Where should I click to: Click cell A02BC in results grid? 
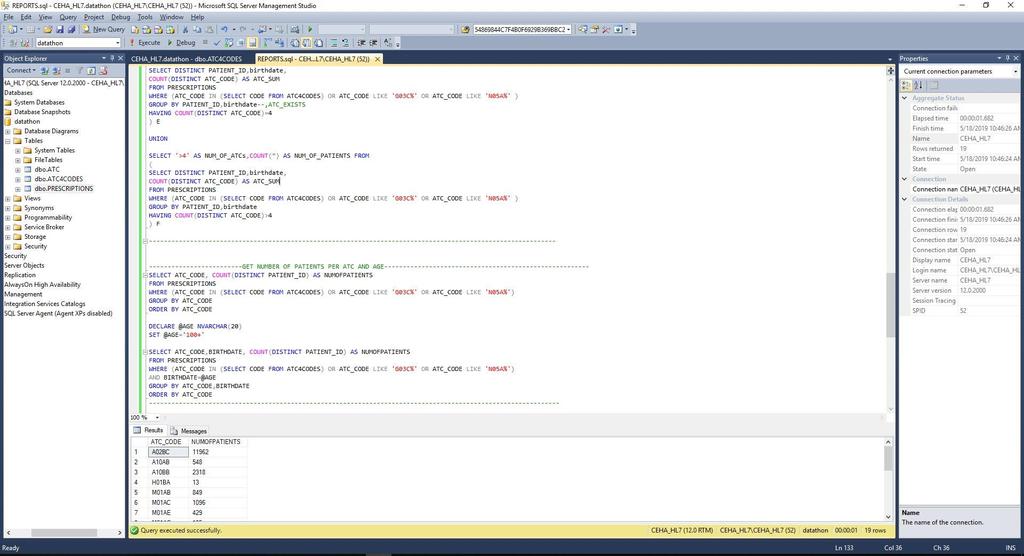click(x=168, y=452)
